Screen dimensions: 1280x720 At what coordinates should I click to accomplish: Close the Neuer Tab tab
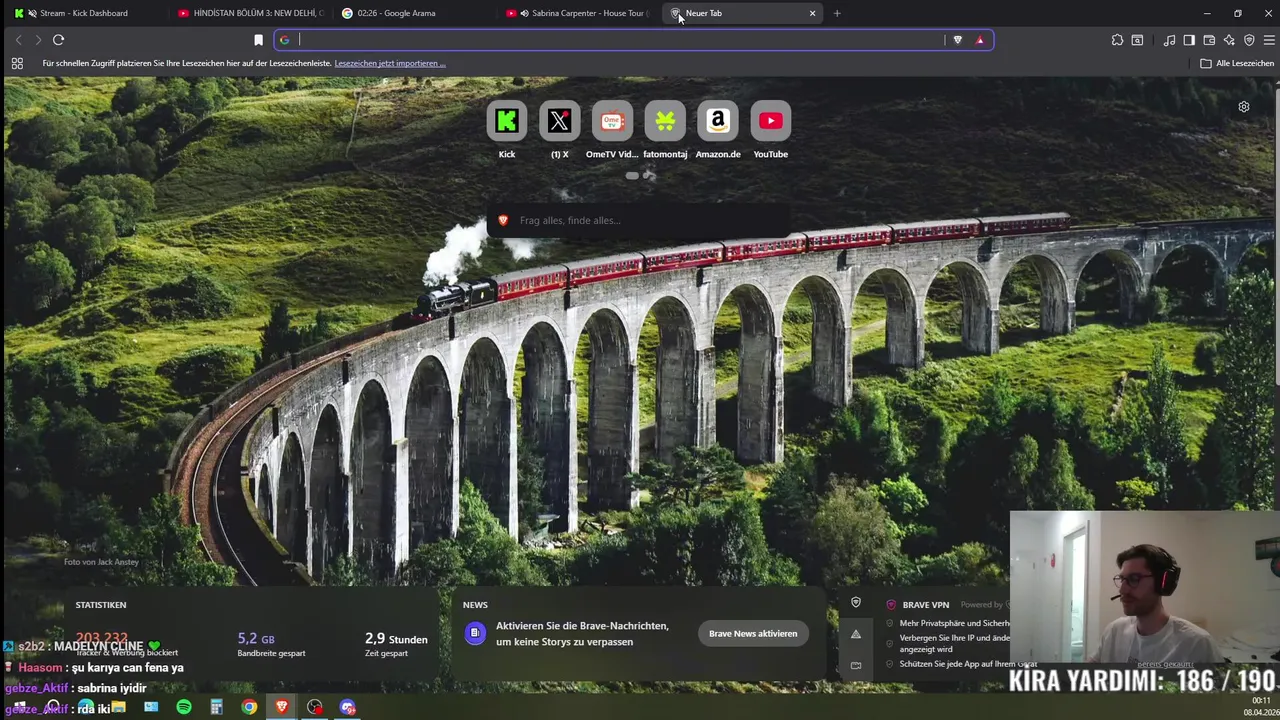click(x=812, y=13)
